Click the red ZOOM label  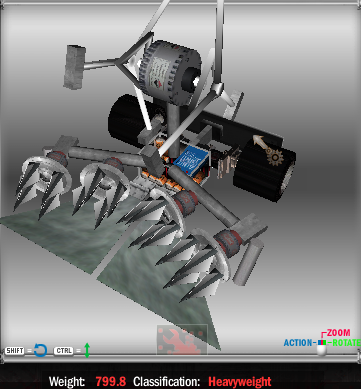[338, 333]
